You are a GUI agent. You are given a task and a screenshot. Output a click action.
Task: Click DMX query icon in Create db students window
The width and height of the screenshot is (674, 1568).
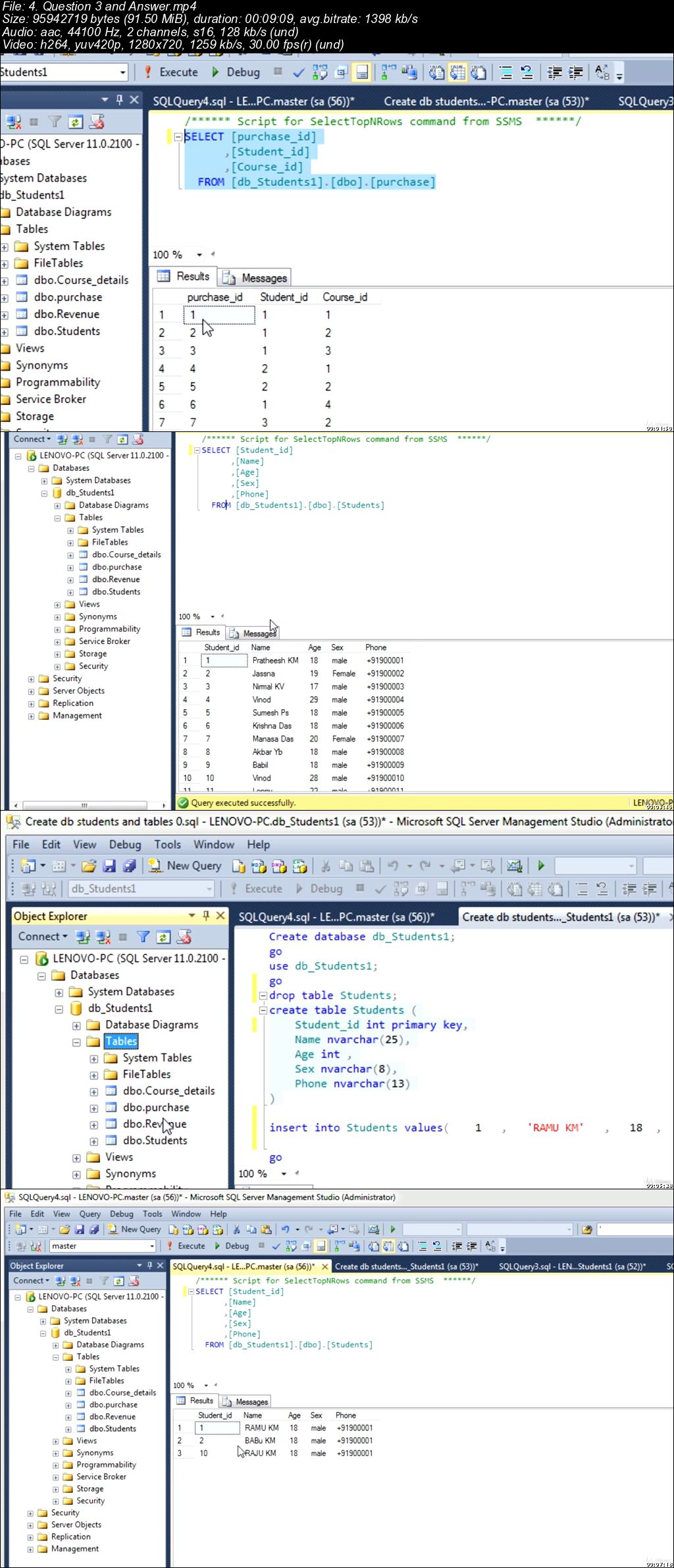279,866
